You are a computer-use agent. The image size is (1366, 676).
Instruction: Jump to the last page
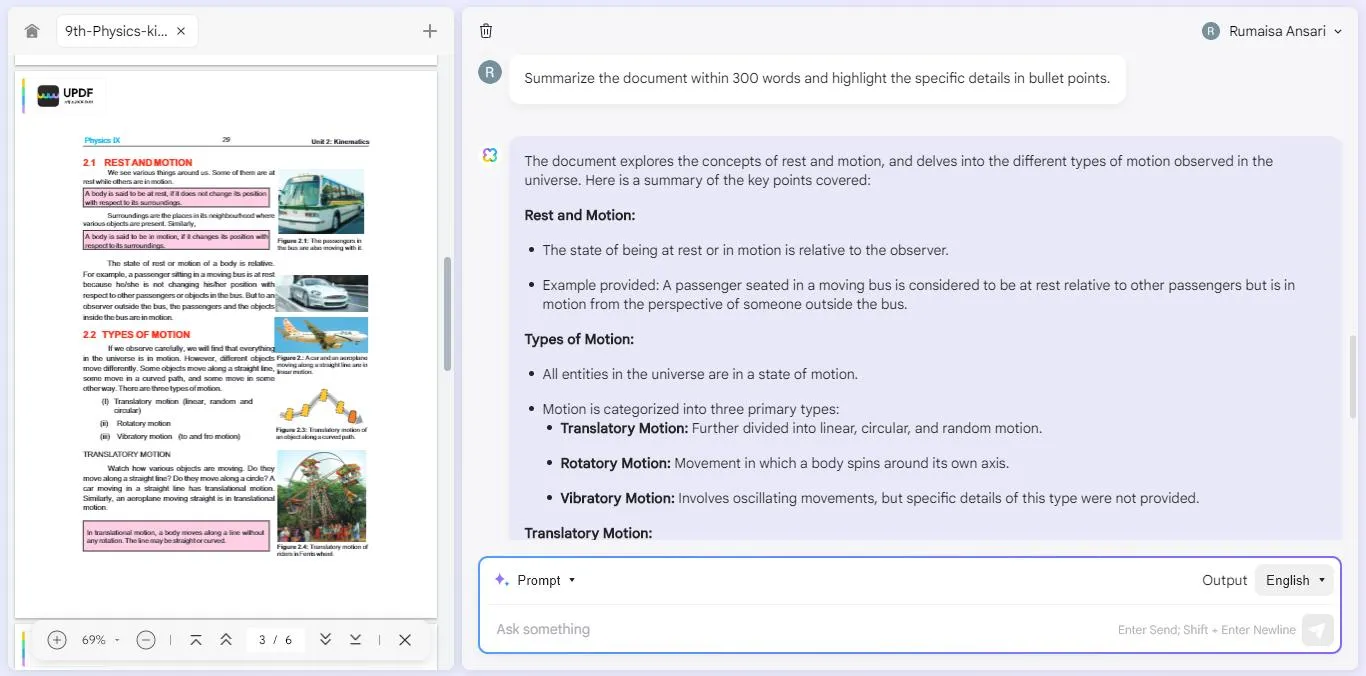tap(355, 640)
